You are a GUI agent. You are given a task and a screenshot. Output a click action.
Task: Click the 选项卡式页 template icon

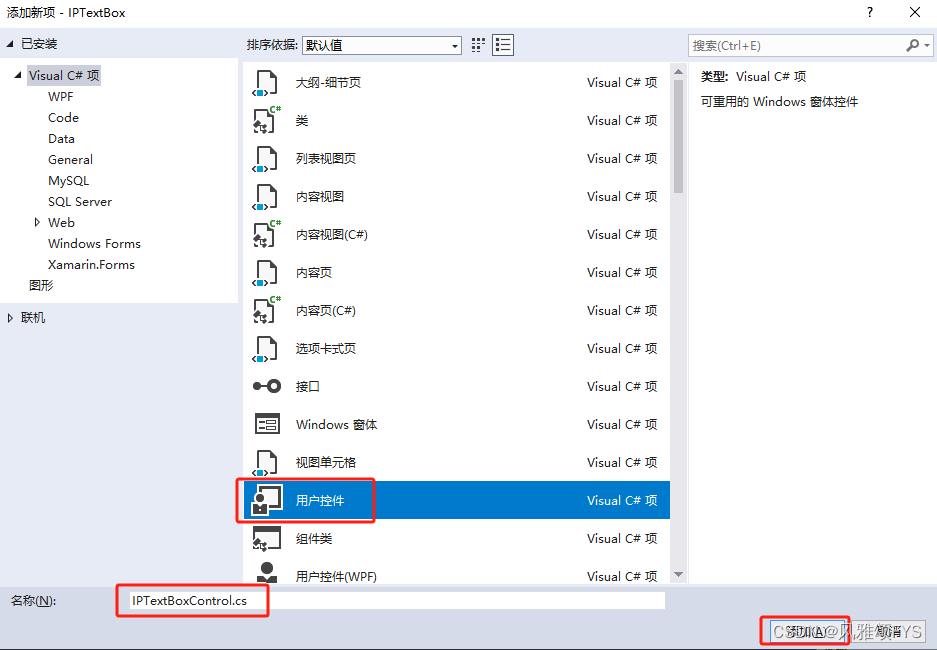click(265, 348)
